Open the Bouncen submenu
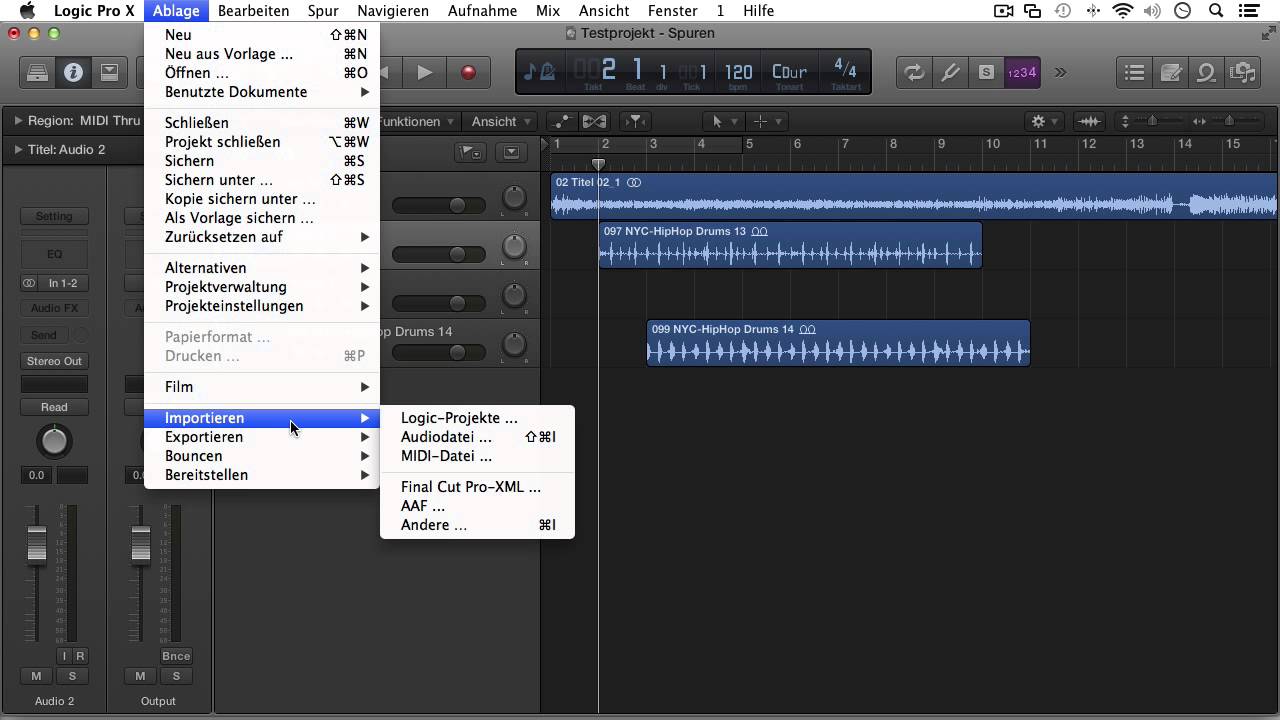Viewport: 1280px width, 720px height. pyautogui.click(x=262, y=456)
